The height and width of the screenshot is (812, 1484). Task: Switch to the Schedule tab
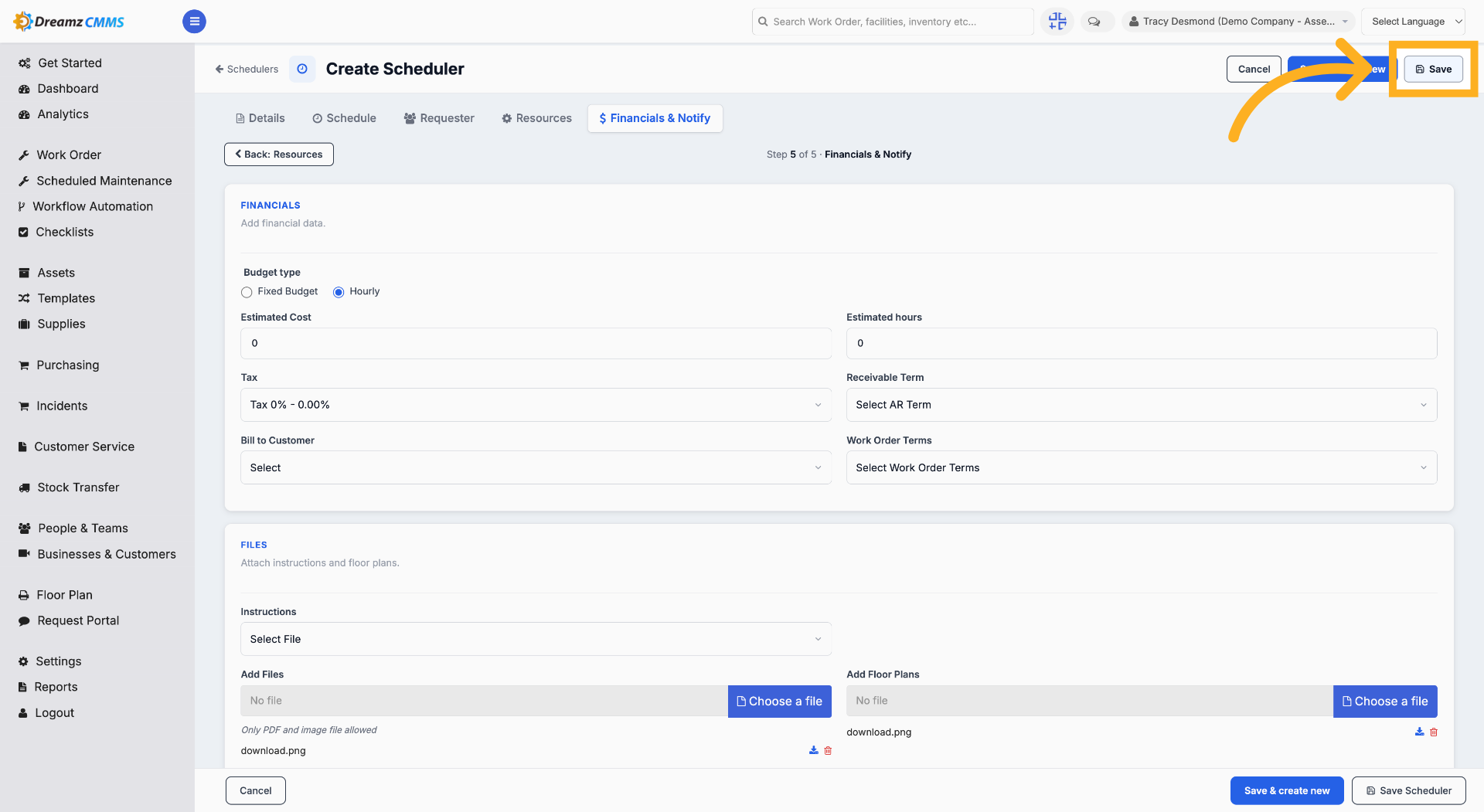pos(344,118)
